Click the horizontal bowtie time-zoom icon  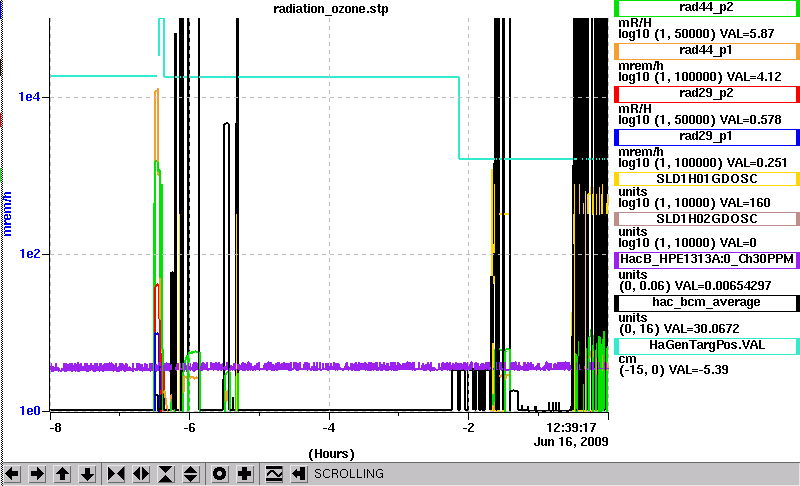click(x=116, y=474)
